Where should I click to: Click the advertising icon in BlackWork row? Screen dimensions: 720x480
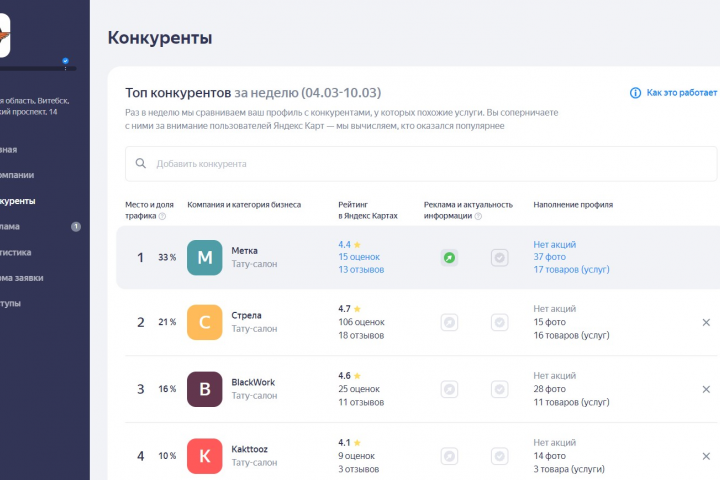click(449, 390)
